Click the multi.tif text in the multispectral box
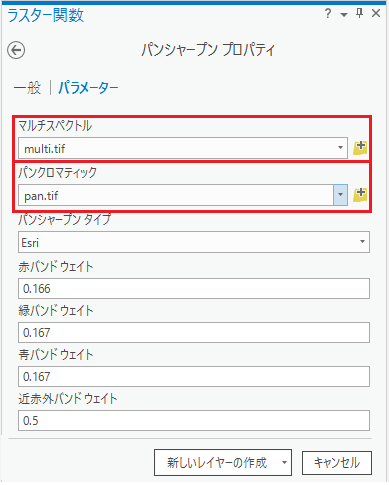This screenshot has height=485, width=389. [45, 149]
